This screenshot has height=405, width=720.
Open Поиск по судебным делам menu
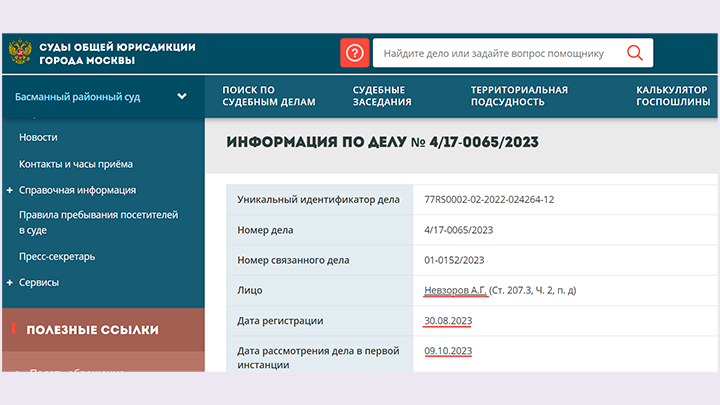click(x=269, y=96)
